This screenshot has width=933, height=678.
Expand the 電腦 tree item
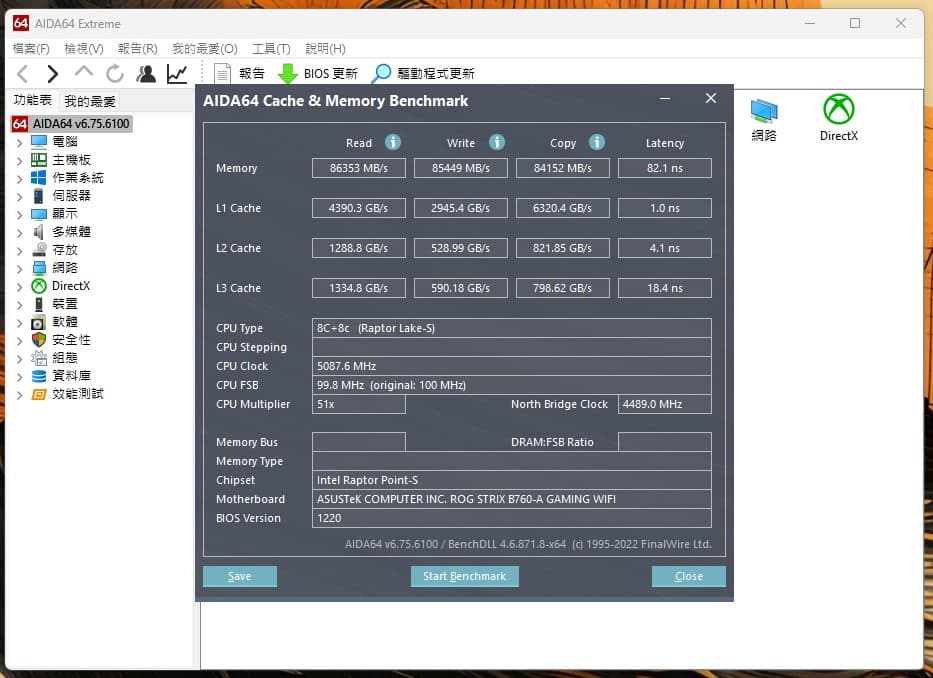point(20,141)
